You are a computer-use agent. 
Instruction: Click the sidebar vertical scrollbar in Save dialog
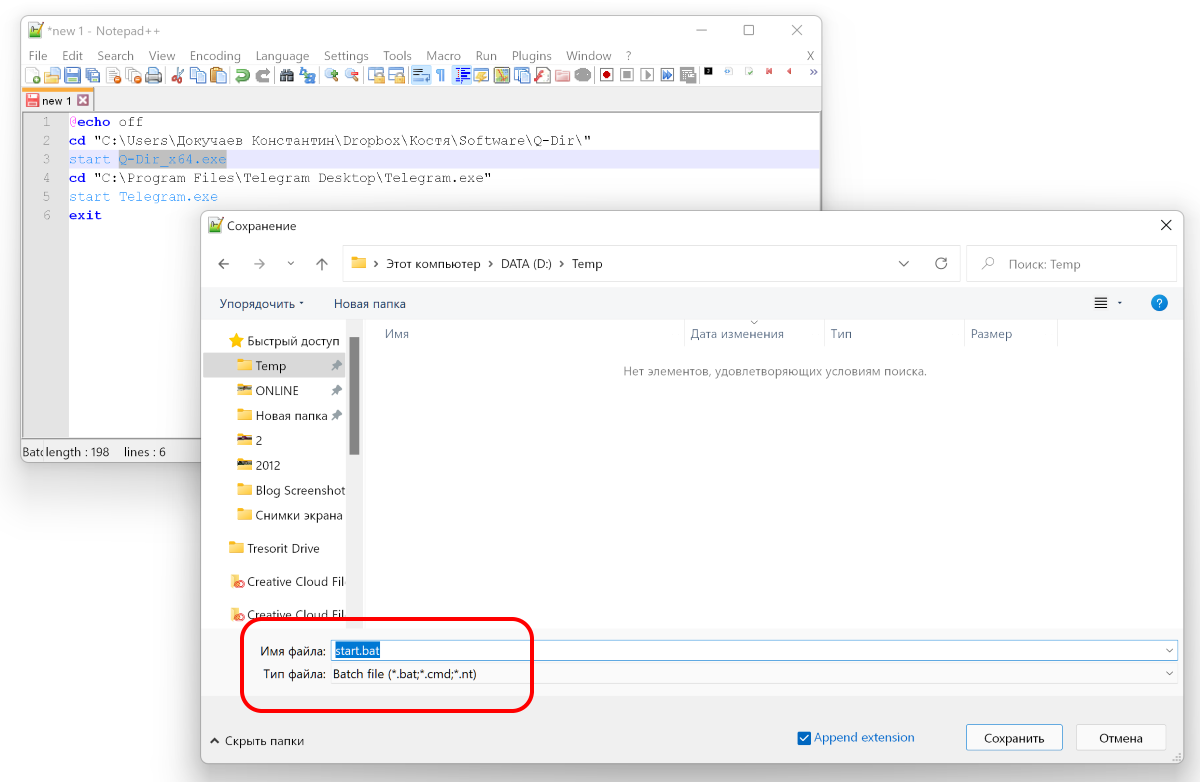(354, 395)
